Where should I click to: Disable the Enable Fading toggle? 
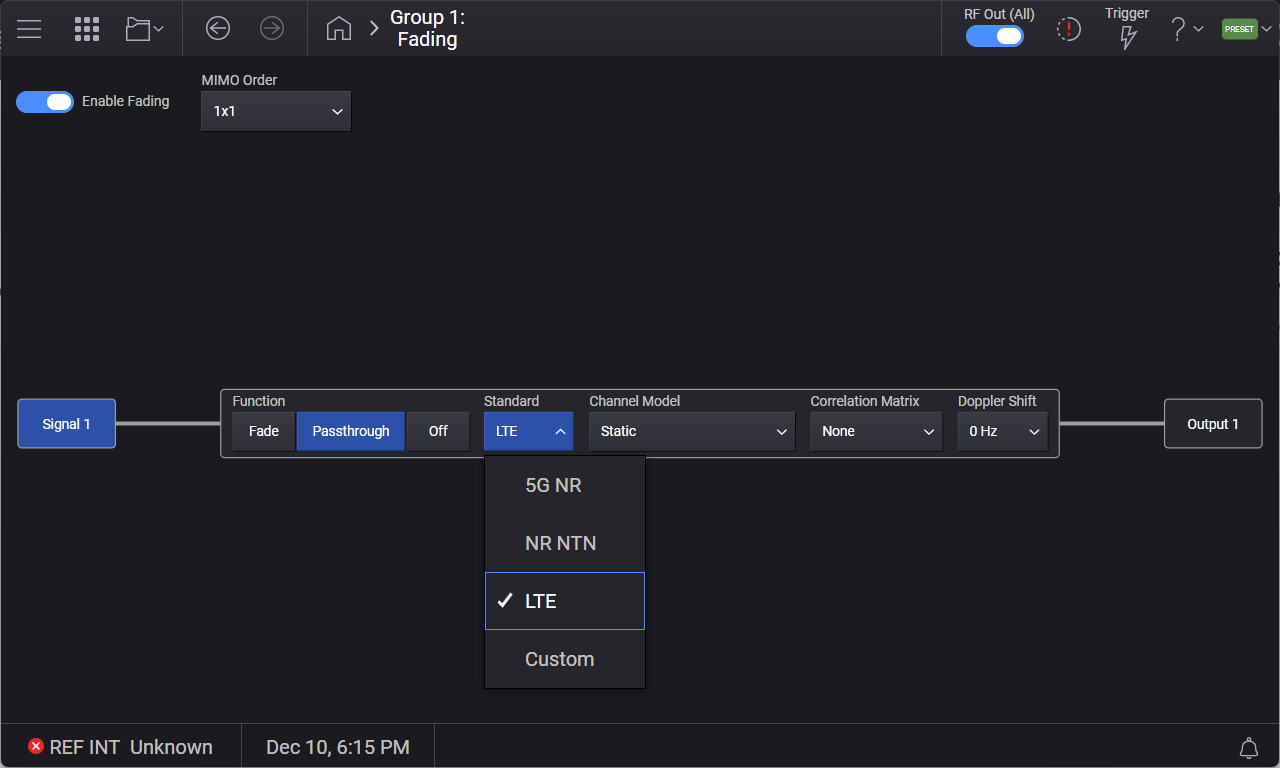pos(45,102)
